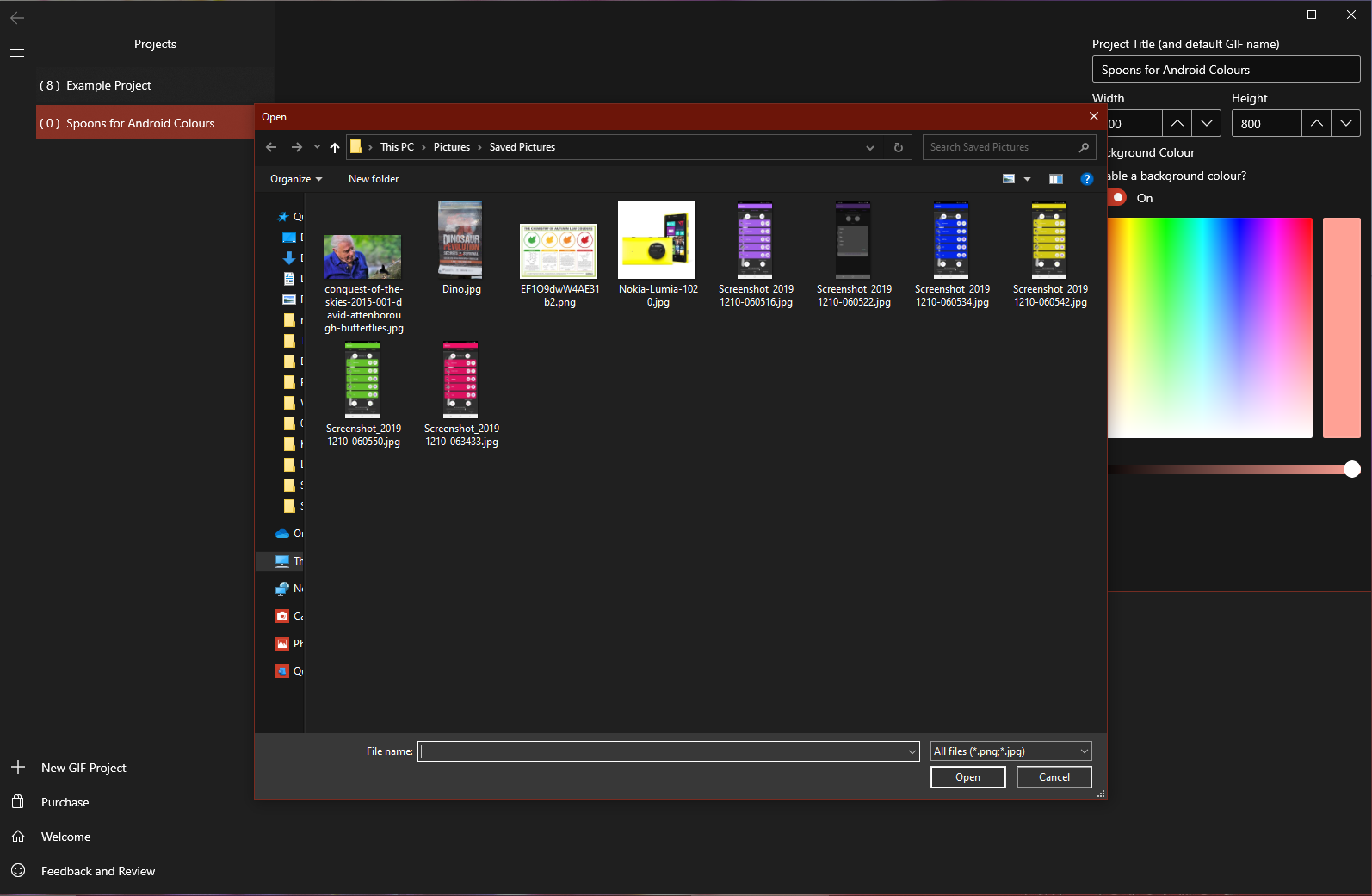
Task: Close the Open dialog with X
Action: pos(1094,116)
